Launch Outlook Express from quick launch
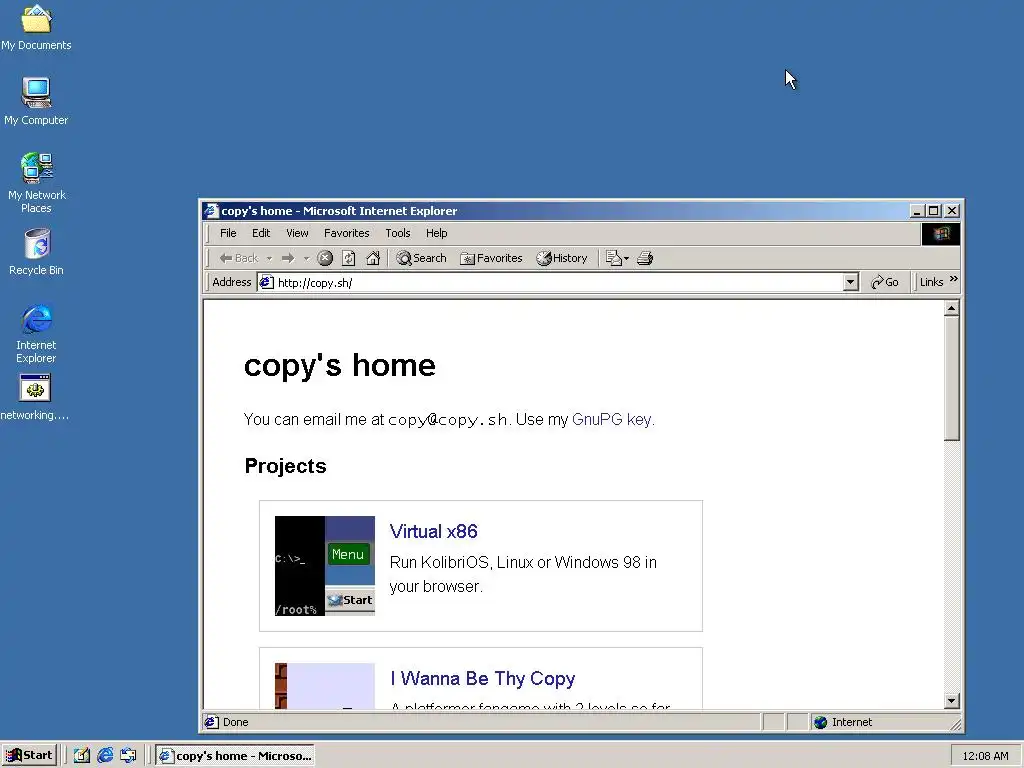 (x=128, y=756)
